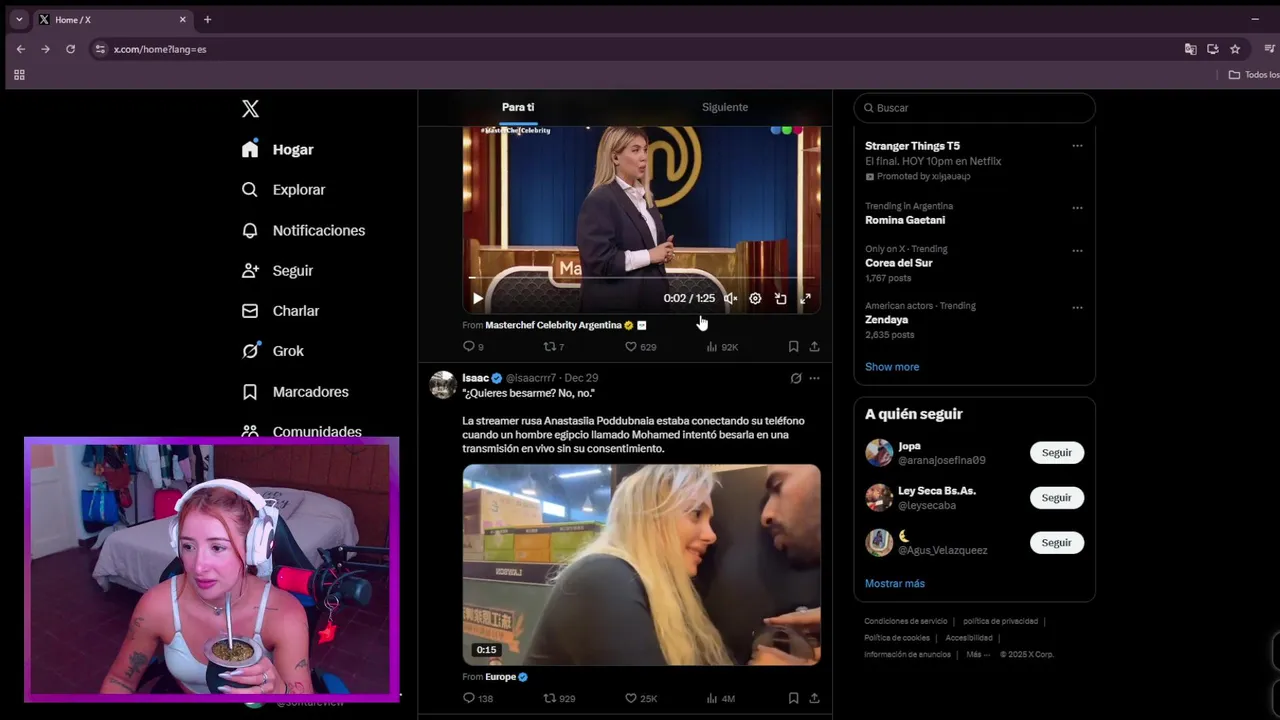This screenshot has height=720, width=1280.
Task: Open Masterchef Celebrity Argentina source link
Action: (x=553, y=325)
